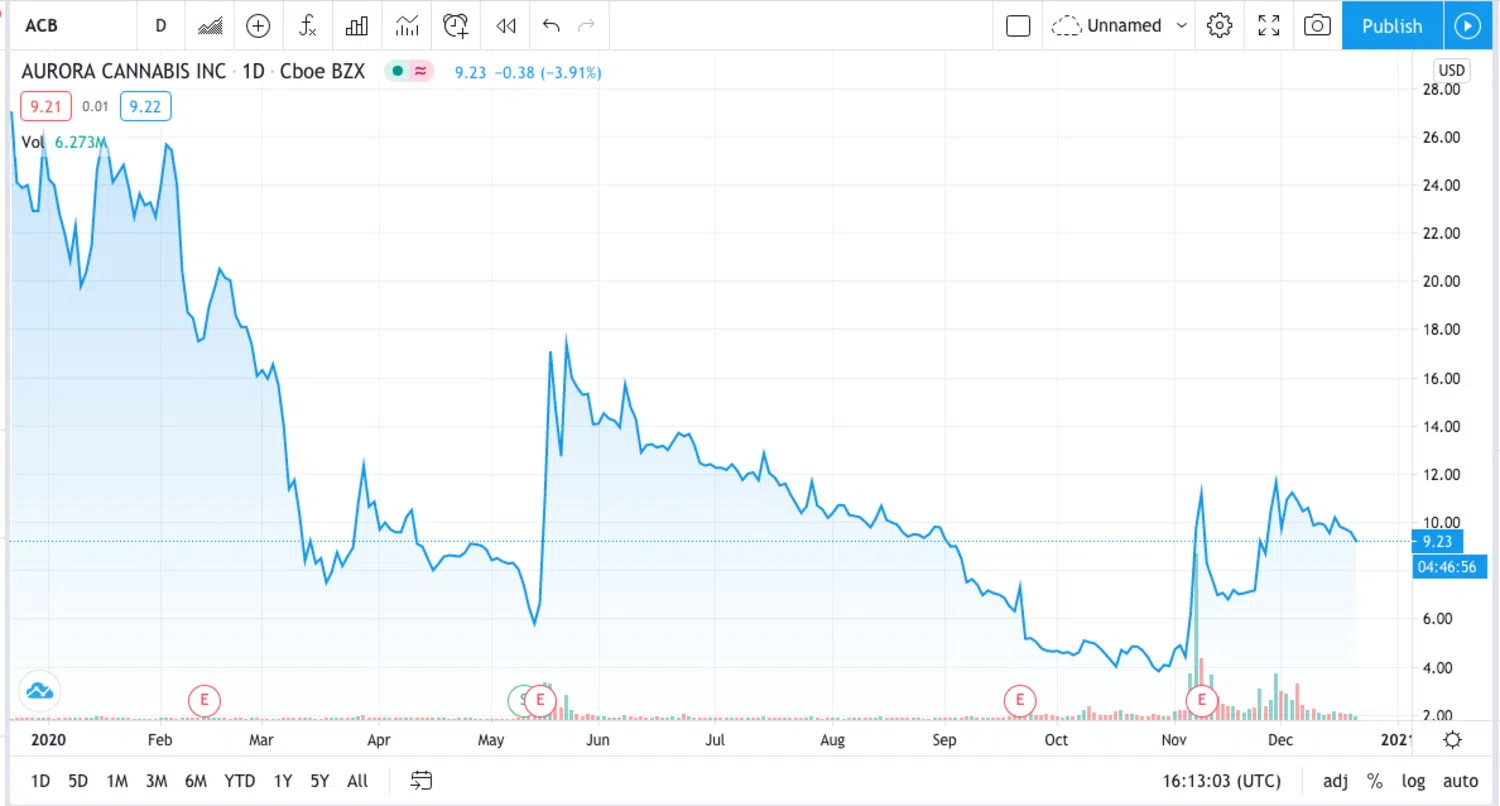Image resolution: width=1500 pixels, height=806 pixels.
Task: Toggle the log scale option
Action: point(1413,781)
